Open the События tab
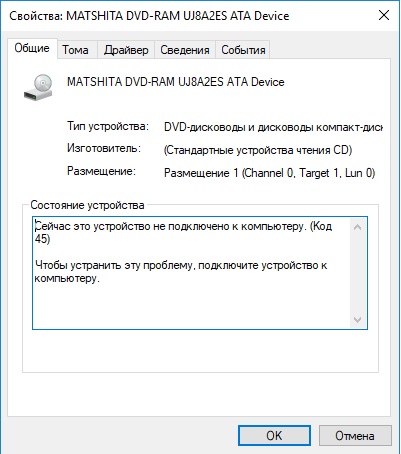This screenshot has width=401, height=454. (243, 50)
